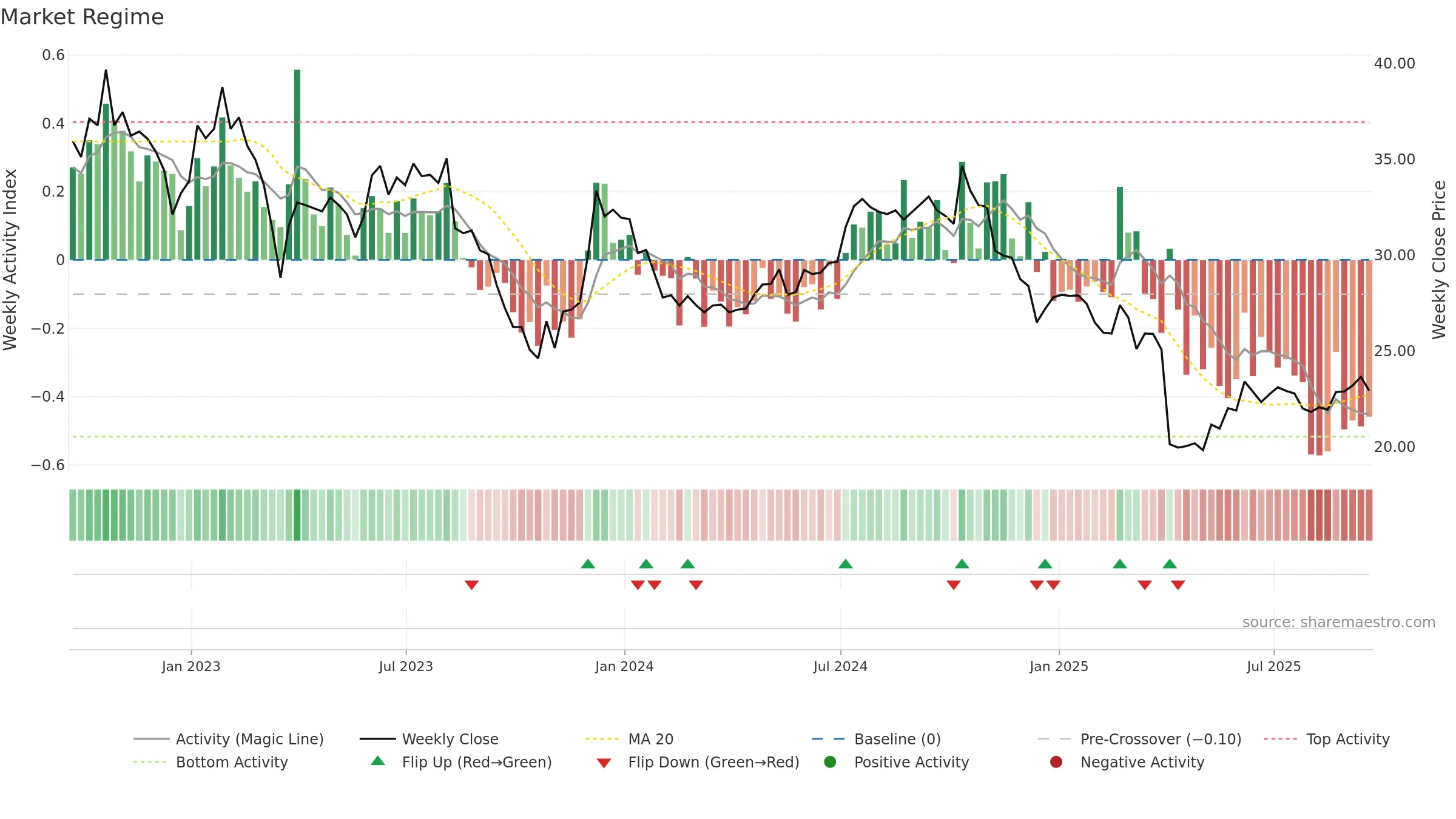Toggle Flip Down (Green→Red) legend entry
1456x819 pixels.
[x=698, y=762]
